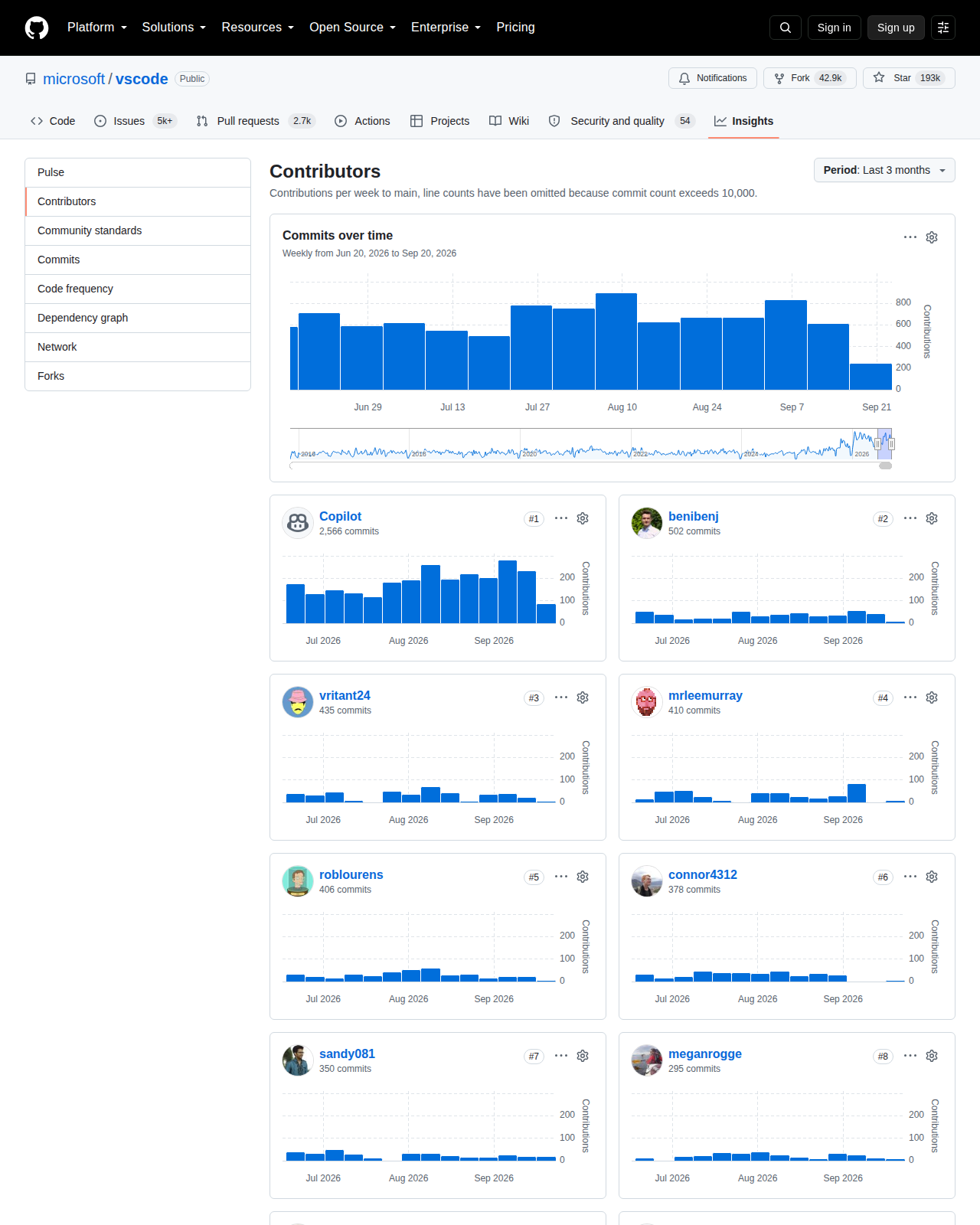Open the three-dot menu on Commits over time
This screenshot has height=1225, width=980.
pos(910,237)
